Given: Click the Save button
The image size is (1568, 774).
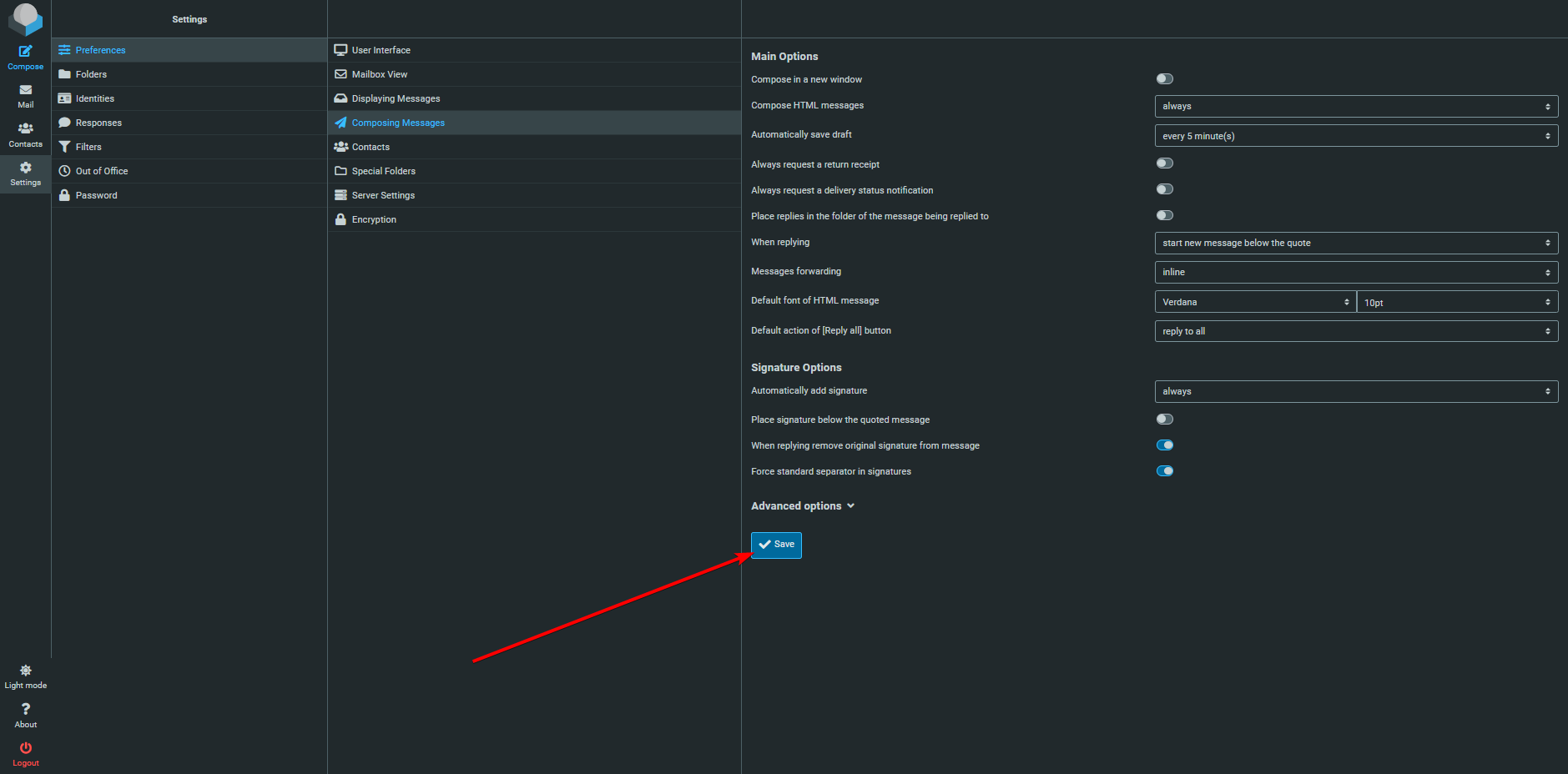Looking at the screenshot, I should pyautogui.click(x=776, y=545).
